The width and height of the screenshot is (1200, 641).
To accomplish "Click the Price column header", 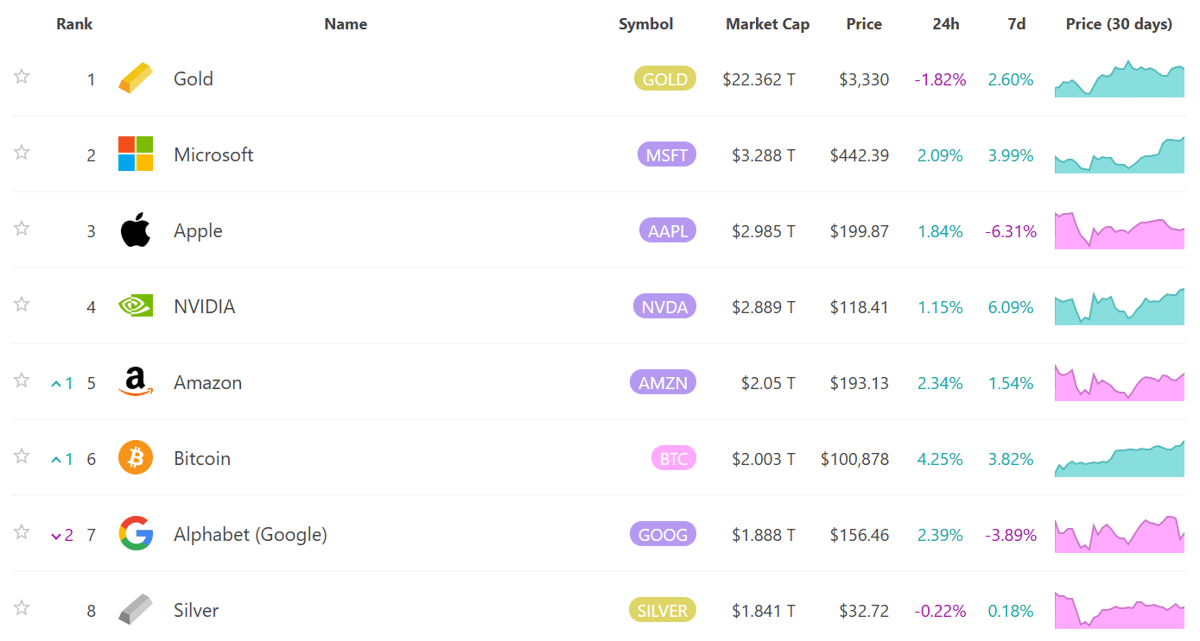I will (864, 24).
